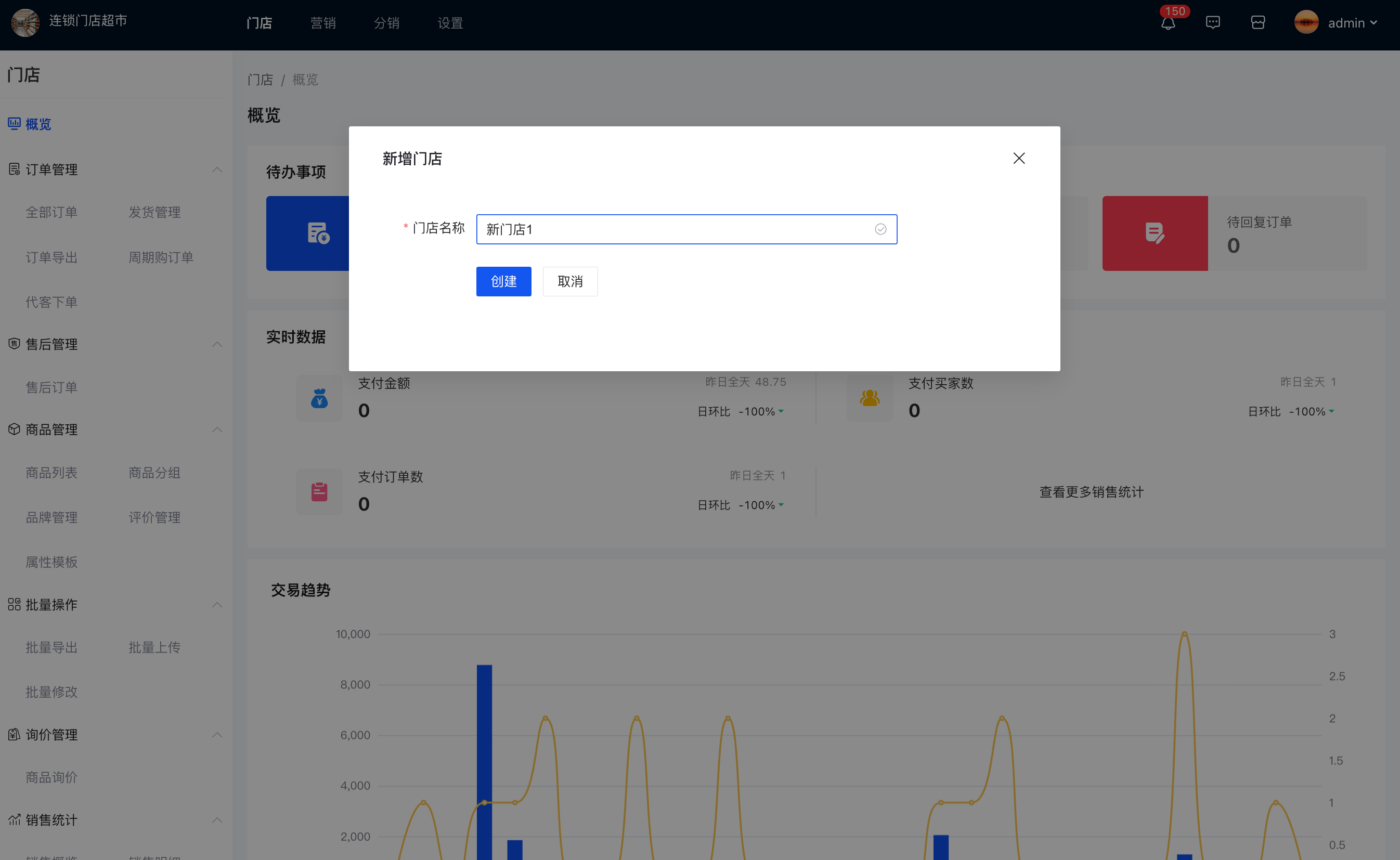Click the red 待回复订单 card icon
The height and width of the screenshot is (860, 1400).
[1155, 233]
